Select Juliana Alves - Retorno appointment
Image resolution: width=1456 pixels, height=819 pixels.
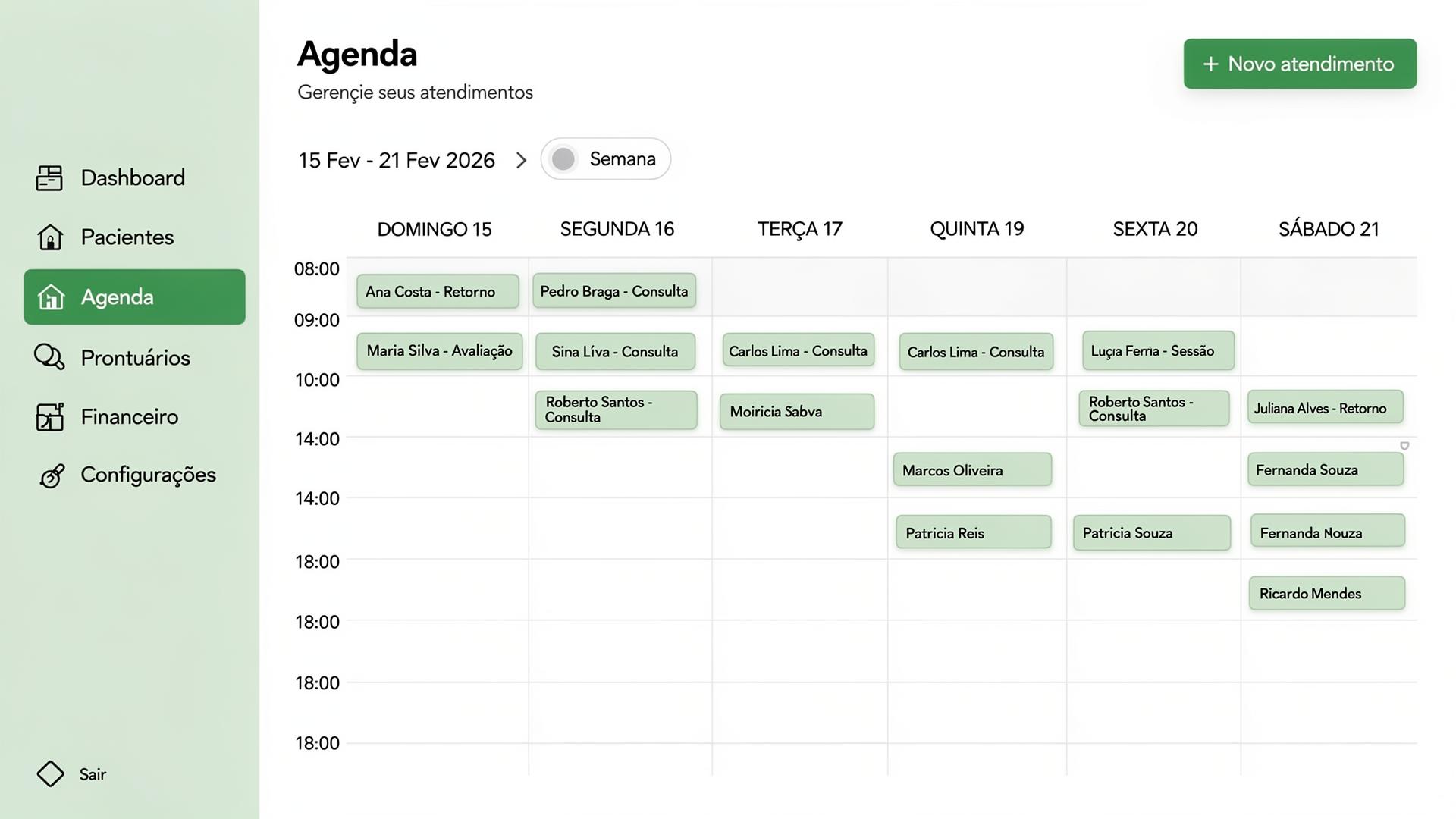(1325, 408)
